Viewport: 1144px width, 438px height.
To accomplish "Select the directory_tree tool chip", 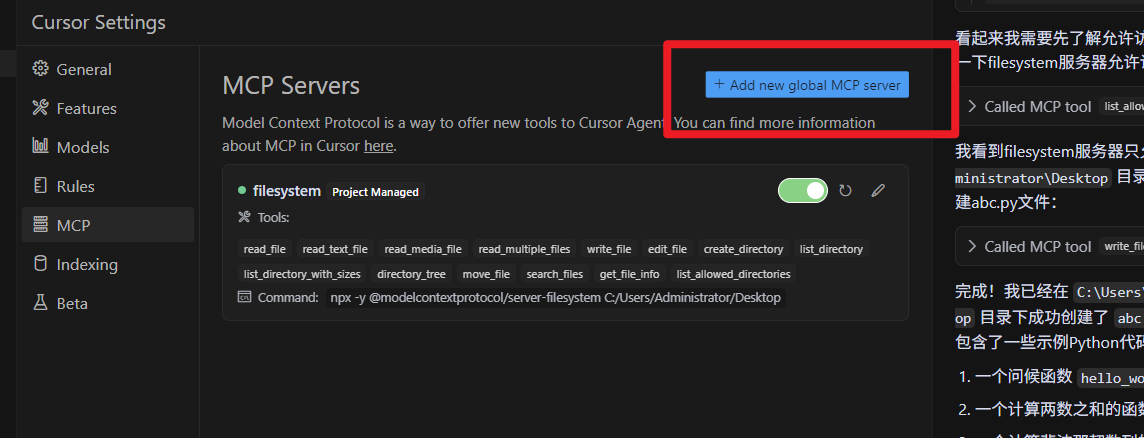I will pyautogui.click(x=411, y=274).
